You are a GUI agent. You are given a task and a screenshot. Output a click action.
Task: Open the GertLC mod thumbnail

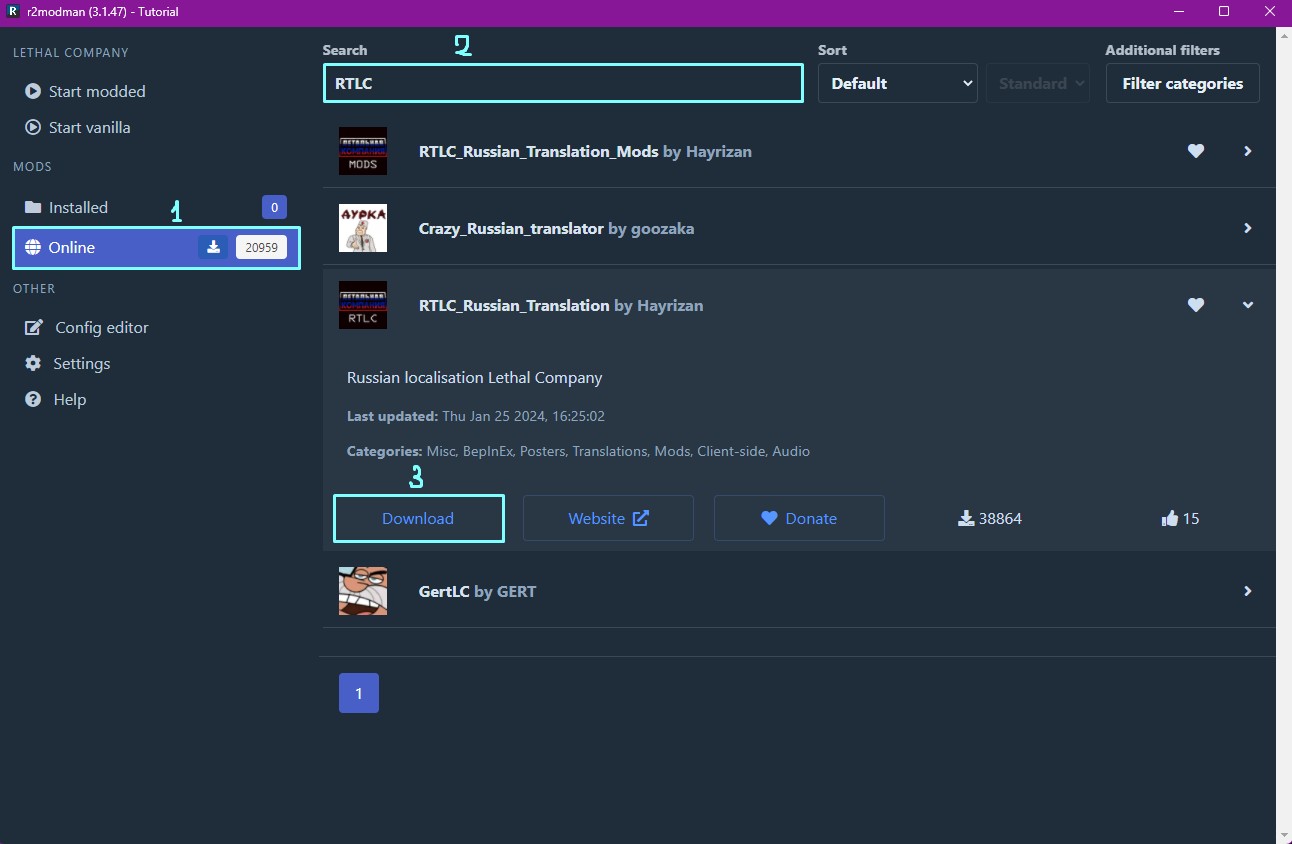[363, 591]
